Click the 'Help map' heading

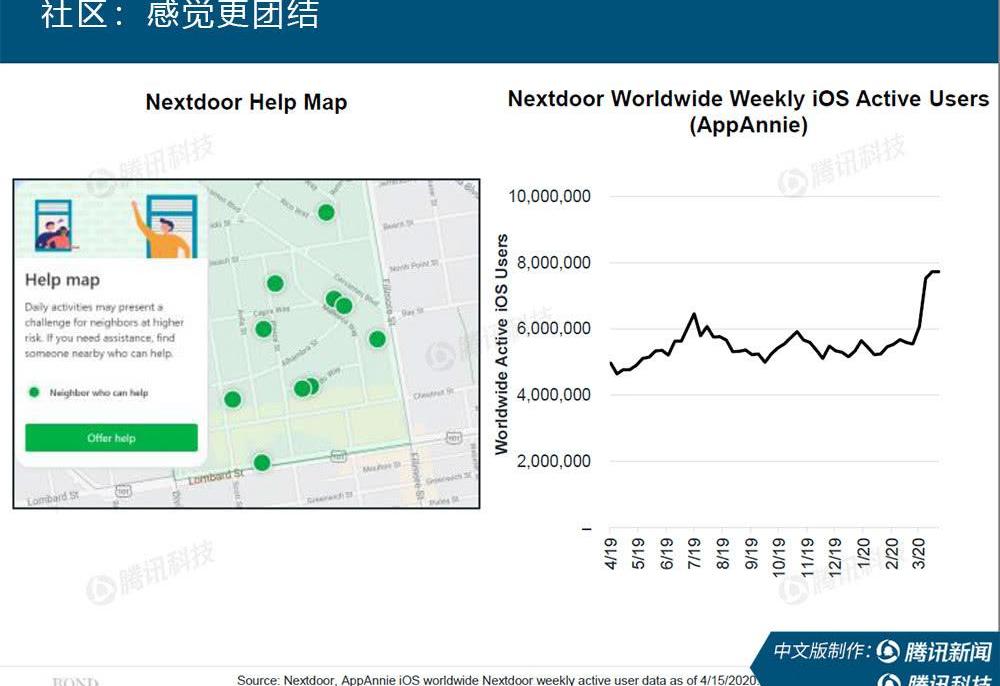(62, 280)
